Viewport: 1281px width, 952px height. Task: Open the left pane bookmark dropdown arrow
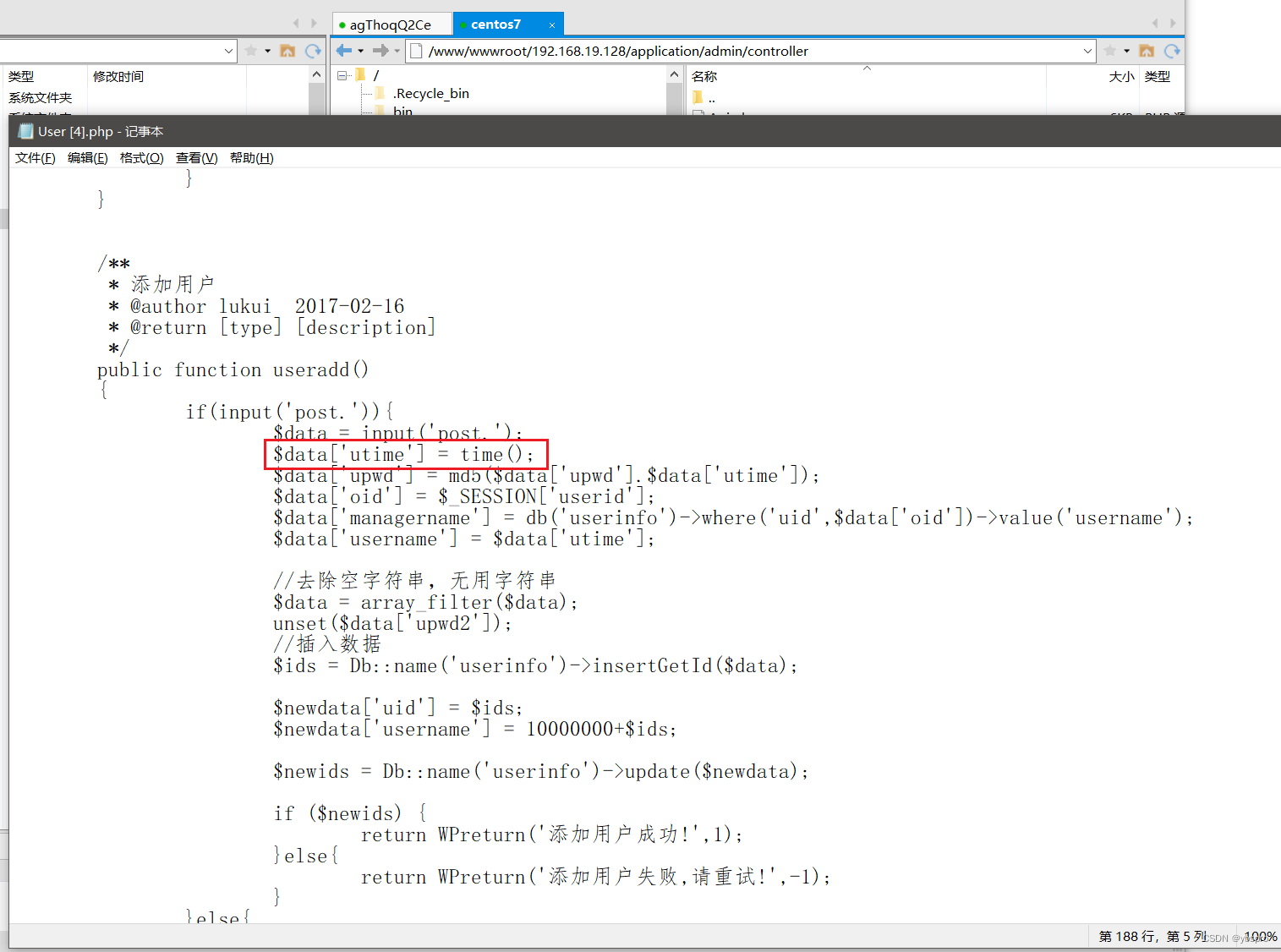click(x=267, y=51)
